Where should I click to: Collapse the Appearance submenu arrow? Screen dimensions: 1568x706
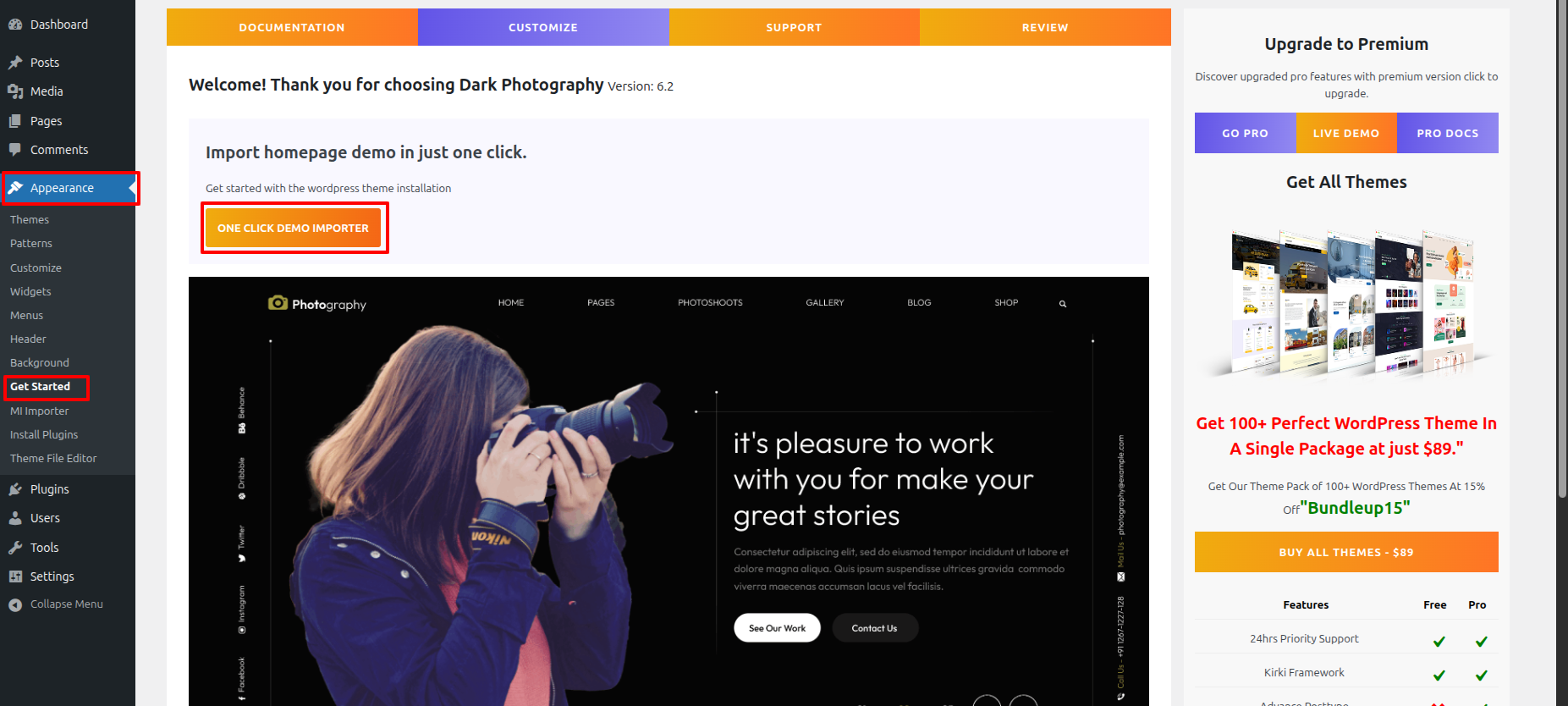click(132, 188)
